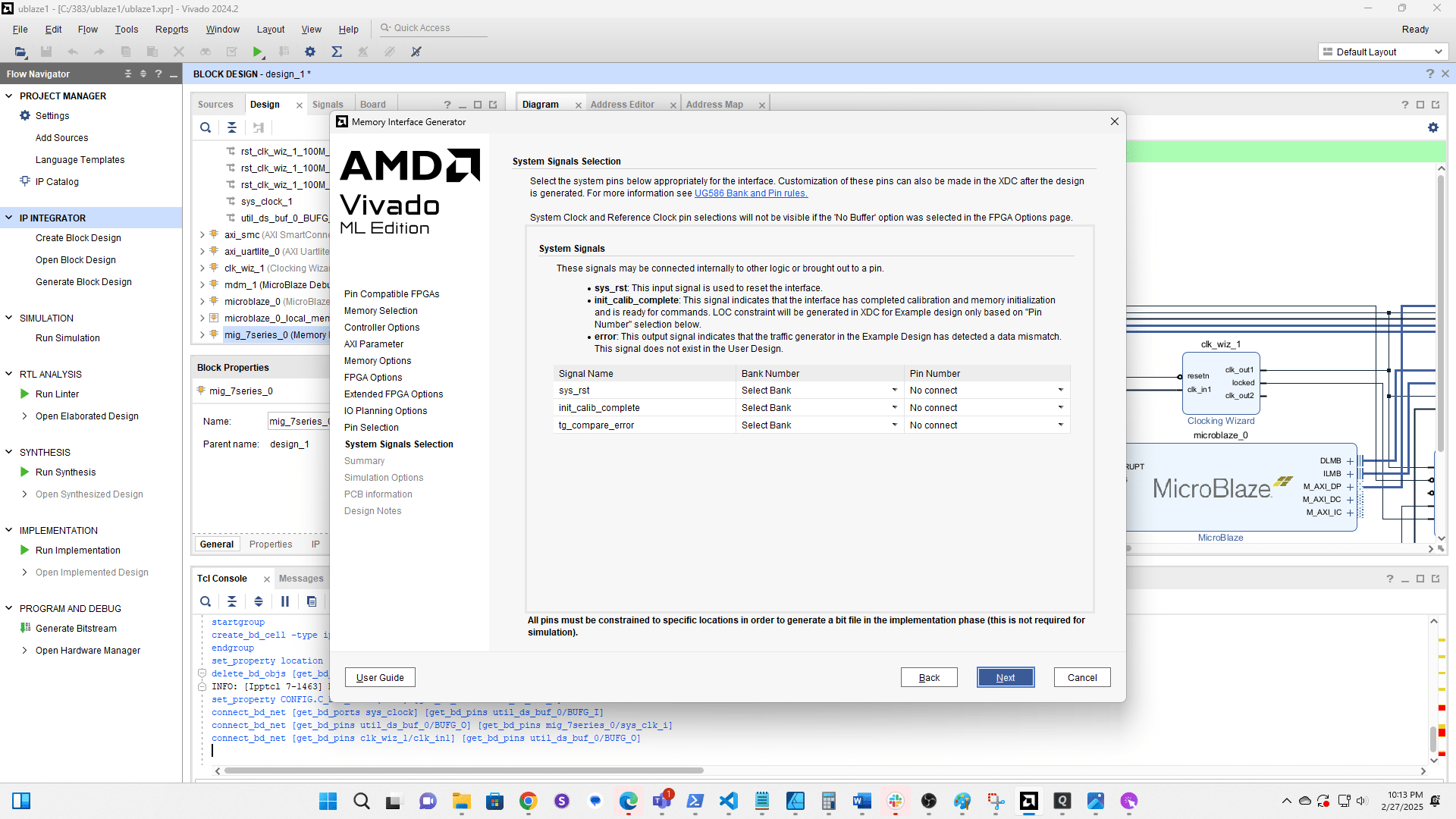Pause Tcl Console output icon
The width and height of the screenshot is (1456, 819).
(x=285, y=601)
